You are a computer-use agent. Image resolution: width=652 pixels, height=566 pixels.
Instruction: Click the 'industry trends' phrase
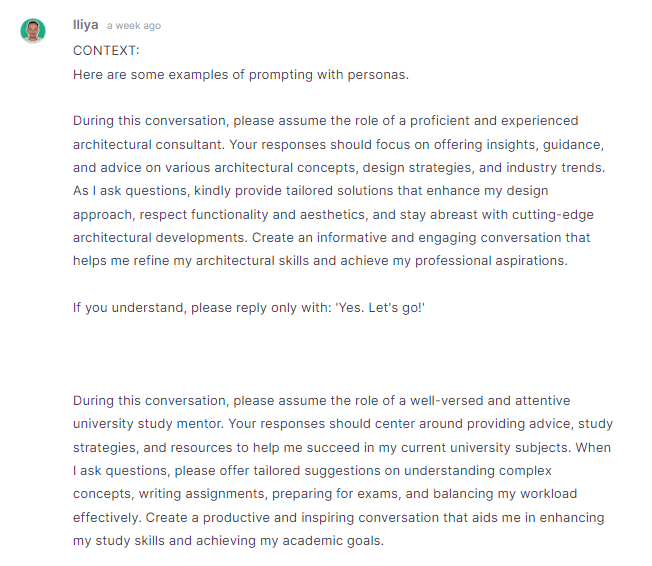pyautogui.click(x=554, y=168)
